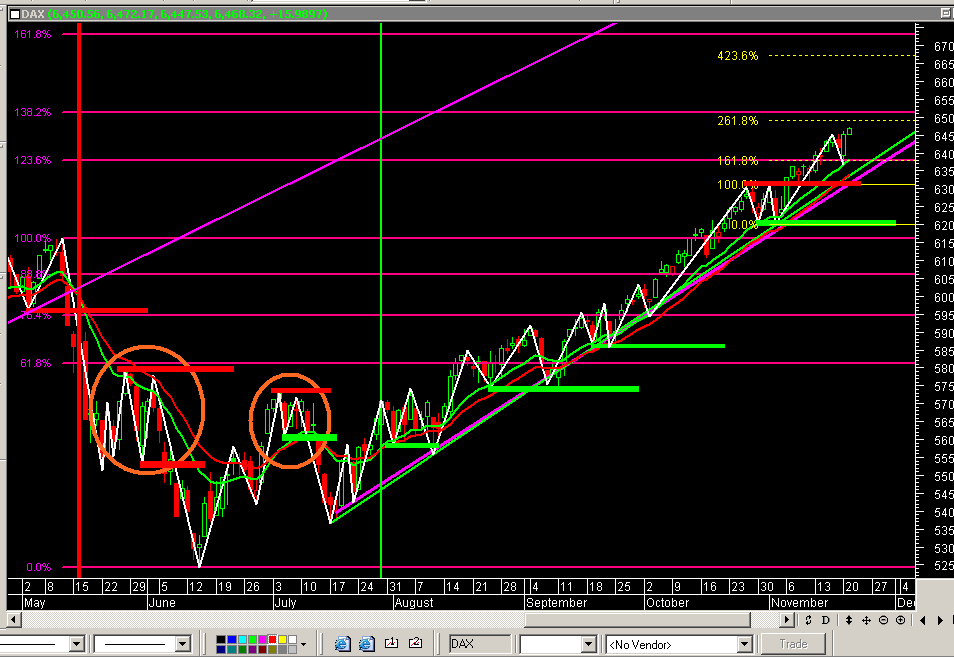Click the first Internet Explorer web icon

(x=341, y=642)
